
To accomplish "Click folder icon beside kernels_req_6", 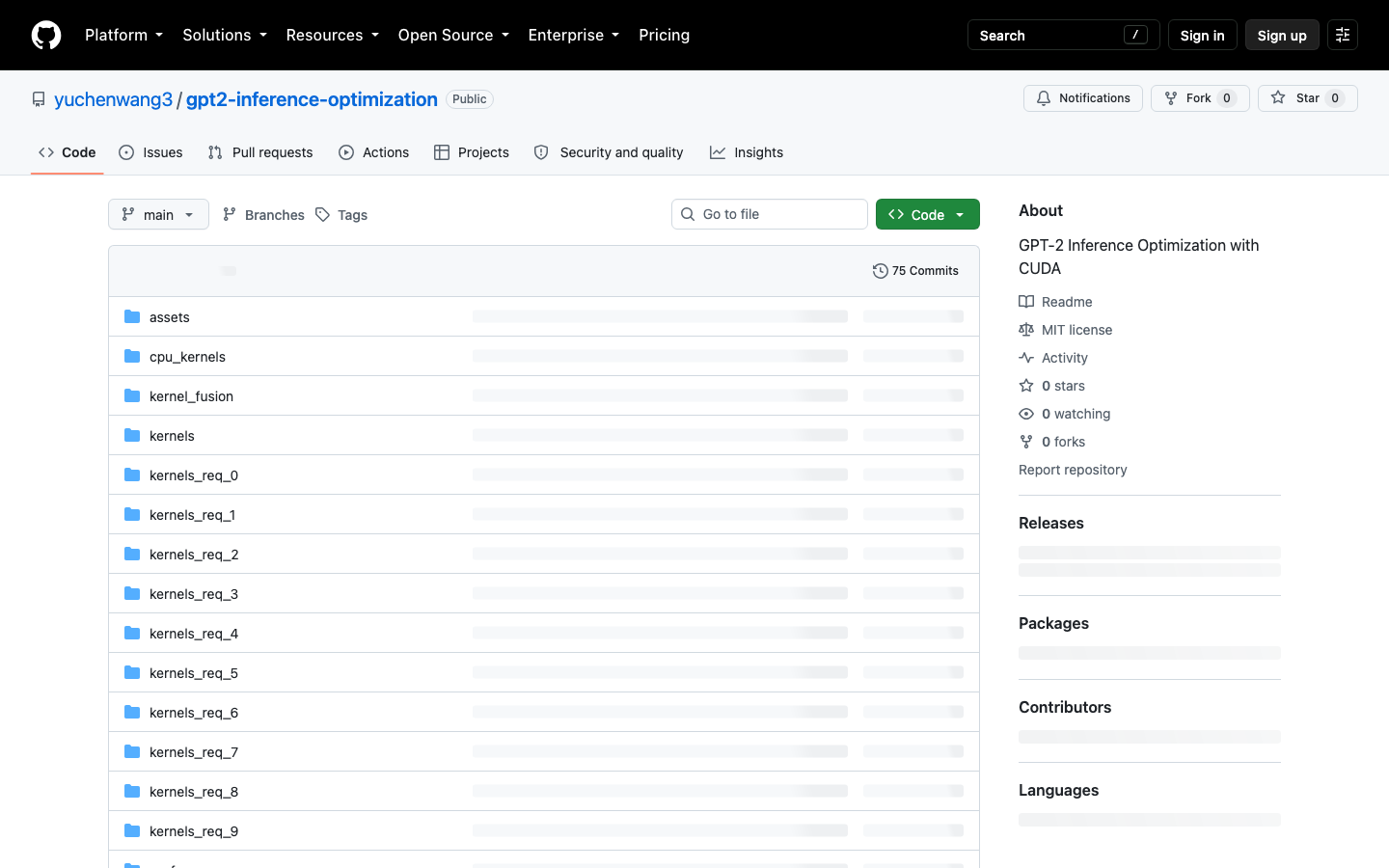I will [132, 712].
